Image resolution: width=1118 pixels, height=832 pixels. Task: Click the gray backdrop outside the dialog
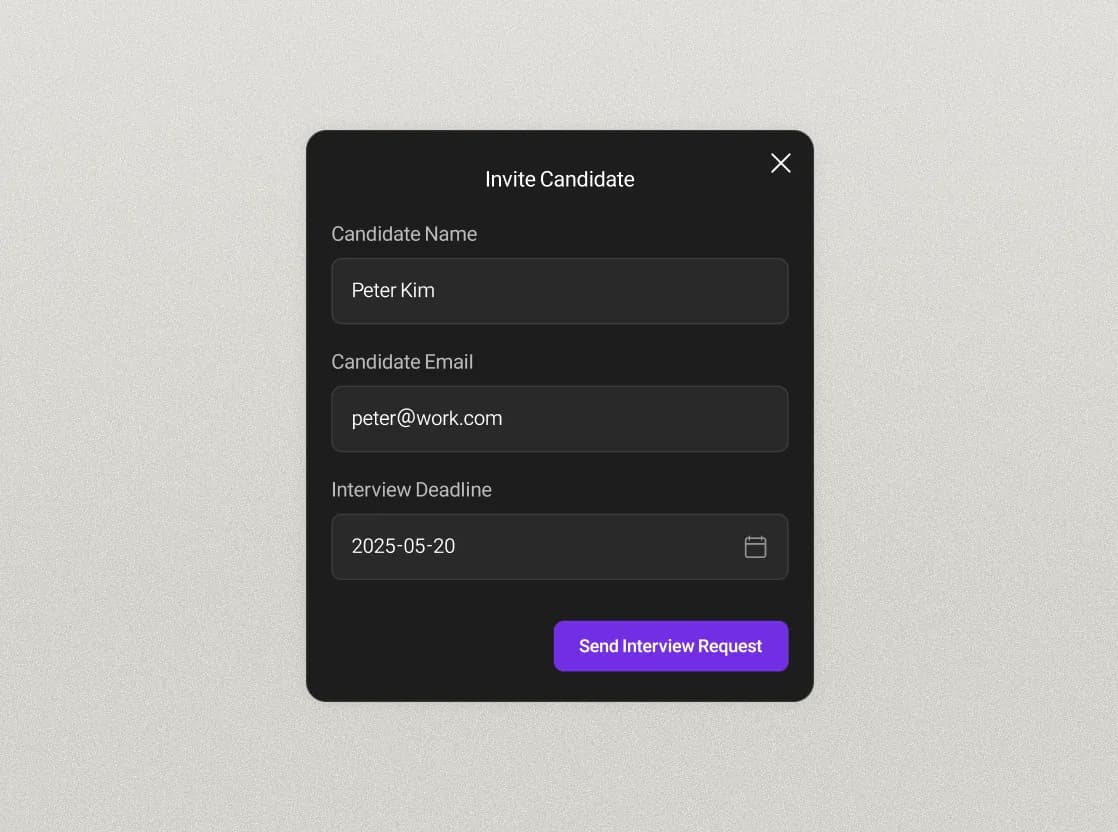point(150,400)
